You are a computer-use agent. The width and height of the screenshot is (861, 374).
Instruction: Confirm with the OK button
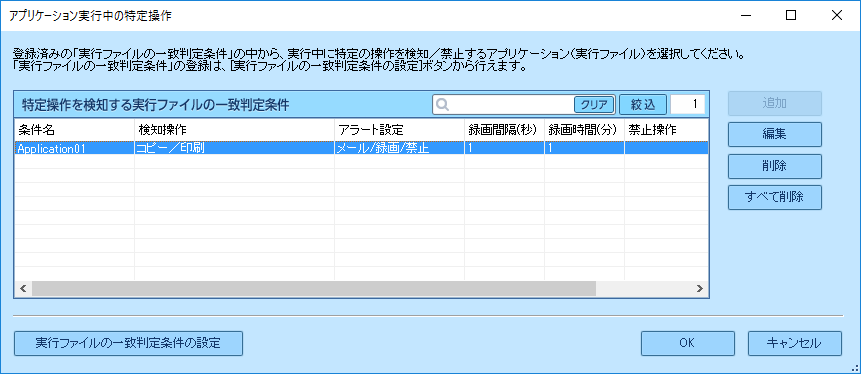[687, 343]
